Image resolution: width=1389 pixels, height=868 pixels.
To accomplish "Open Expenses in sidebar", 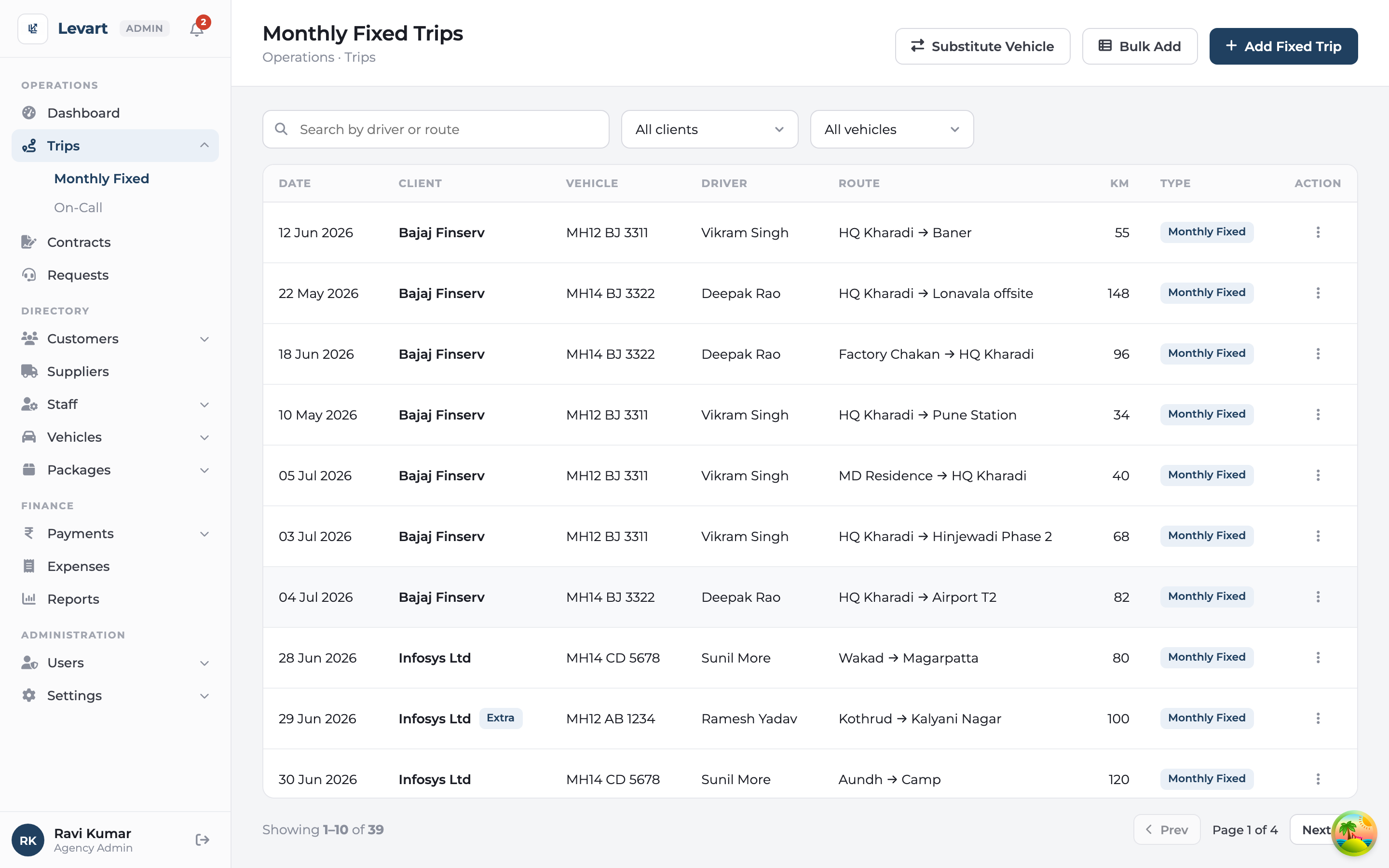I will 115,566.
